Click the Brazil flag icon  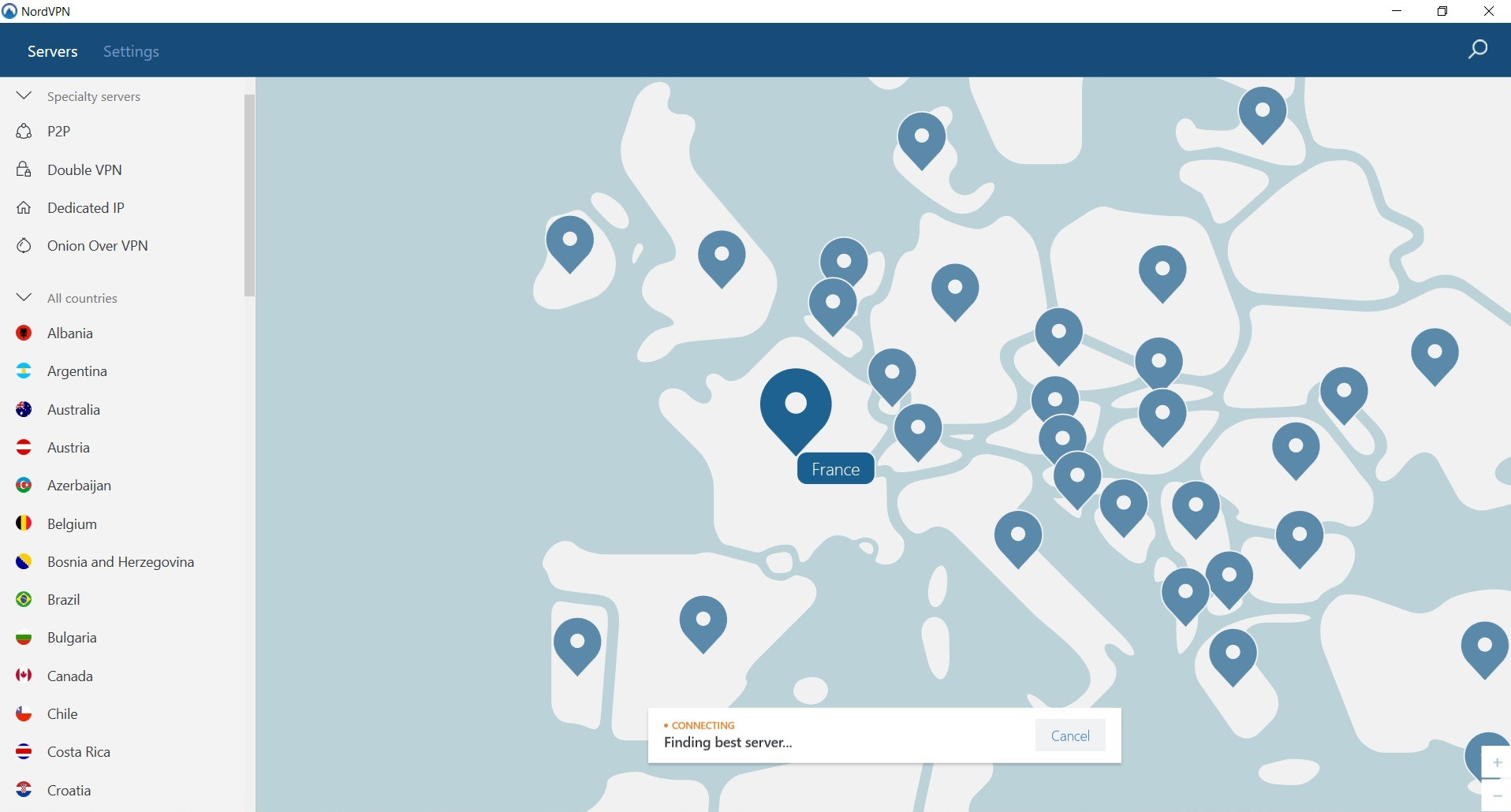(24, 599)
